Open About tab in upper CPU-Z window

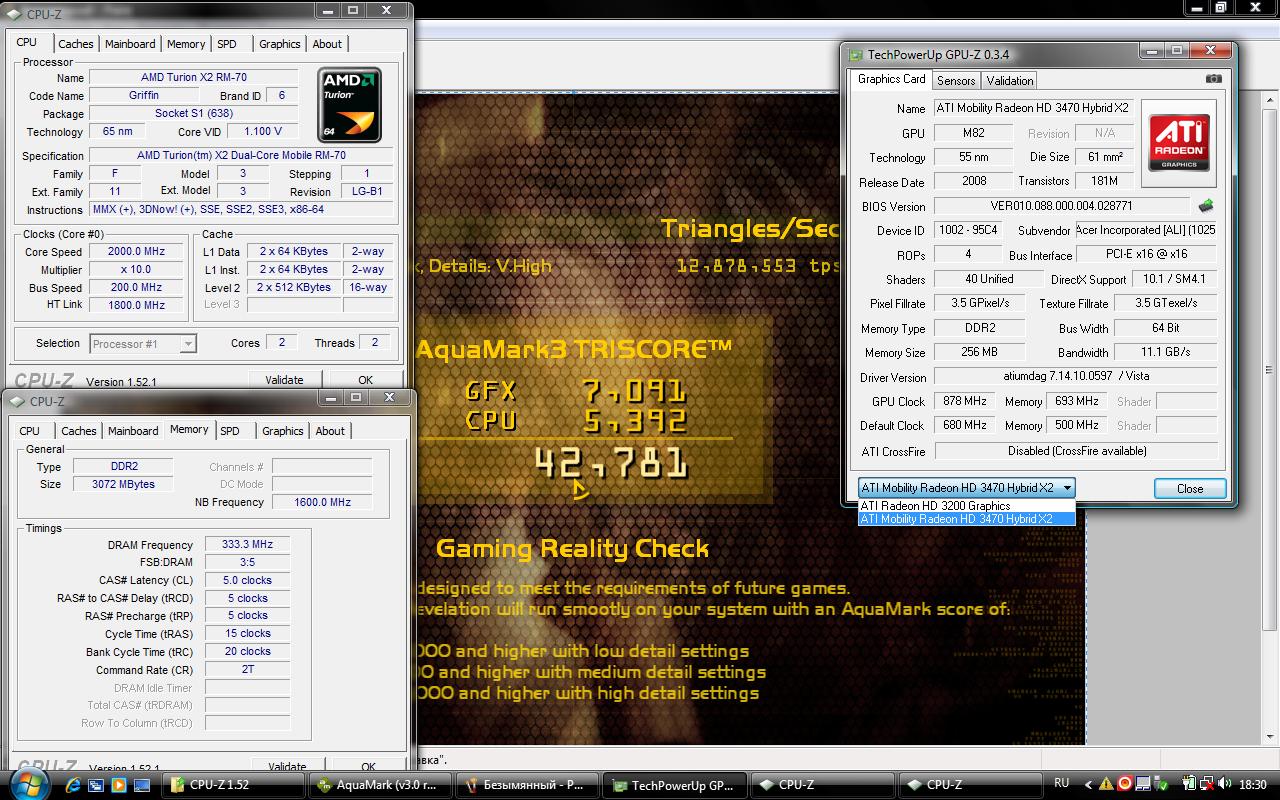click(x=327, y=44)
